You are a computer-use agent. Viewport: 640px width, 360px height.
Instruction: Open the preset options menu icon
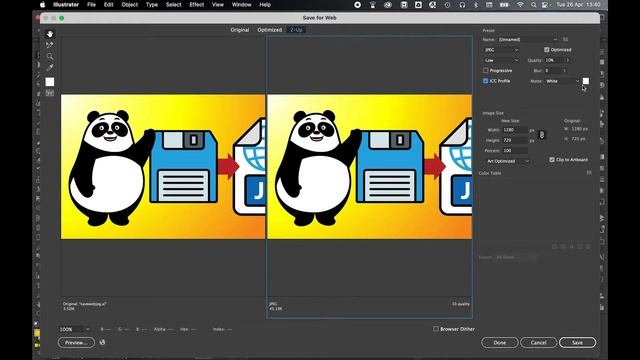565,40
